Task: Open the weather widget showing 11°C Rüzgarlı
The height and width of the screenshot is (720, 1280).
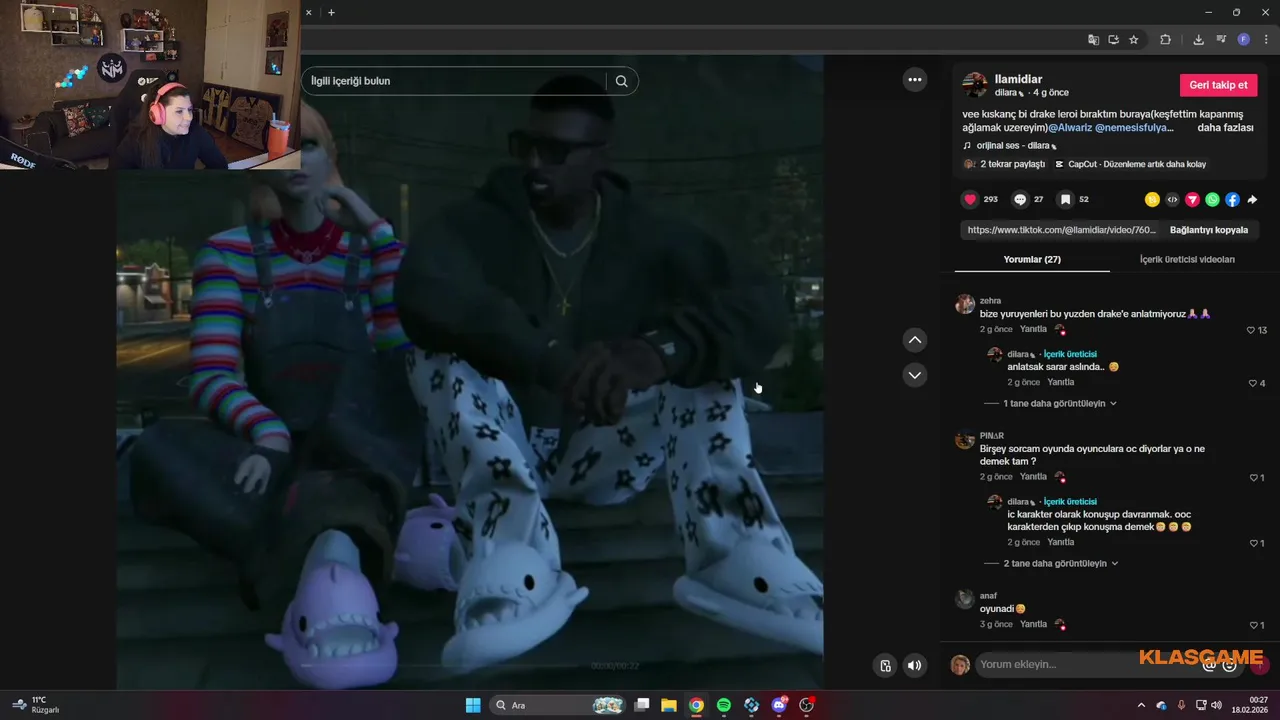Action: pyautogui.click(x=36, y=705)
